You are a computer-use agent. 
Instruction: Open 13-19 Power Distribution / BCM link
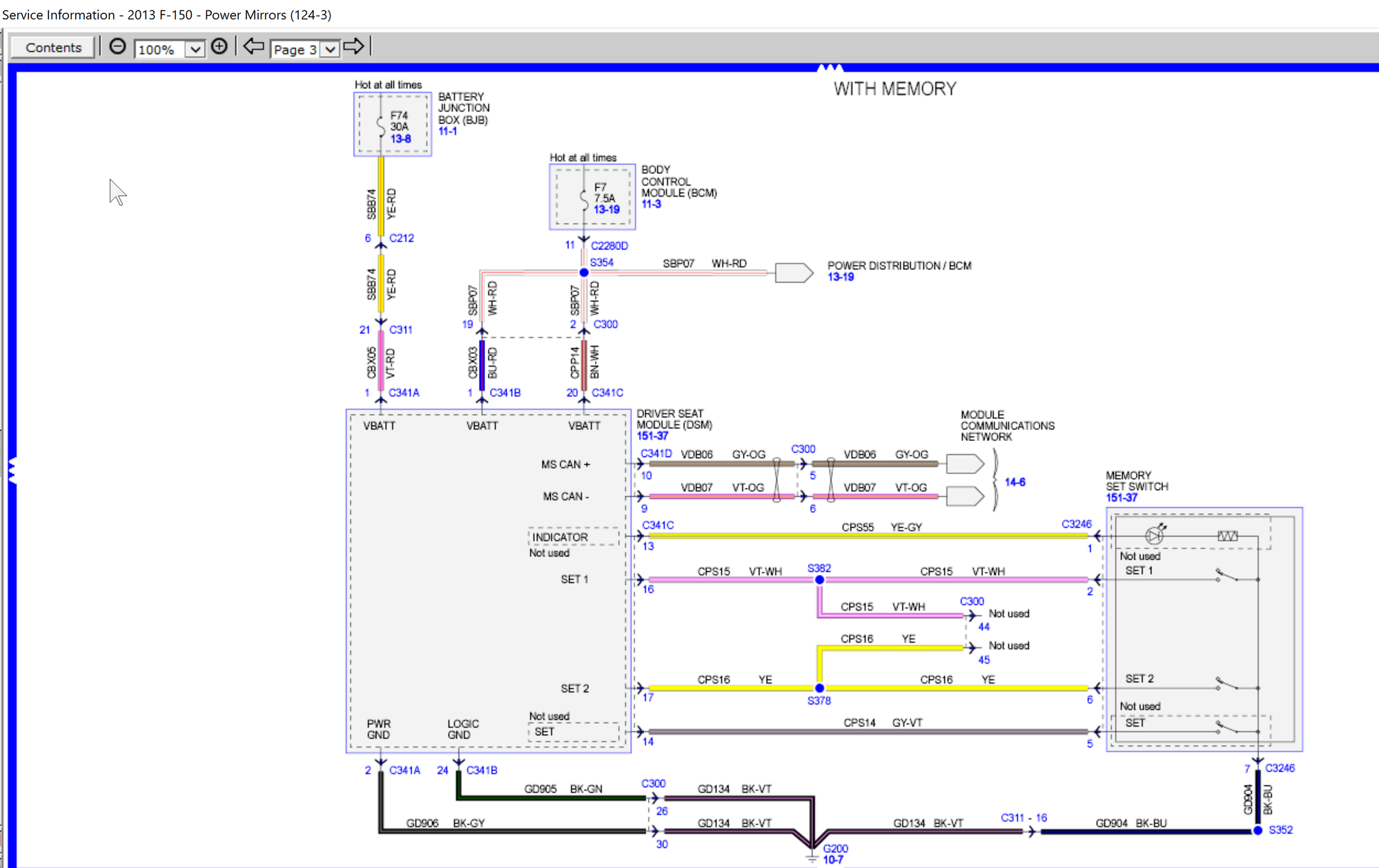(x=841, y=277)
